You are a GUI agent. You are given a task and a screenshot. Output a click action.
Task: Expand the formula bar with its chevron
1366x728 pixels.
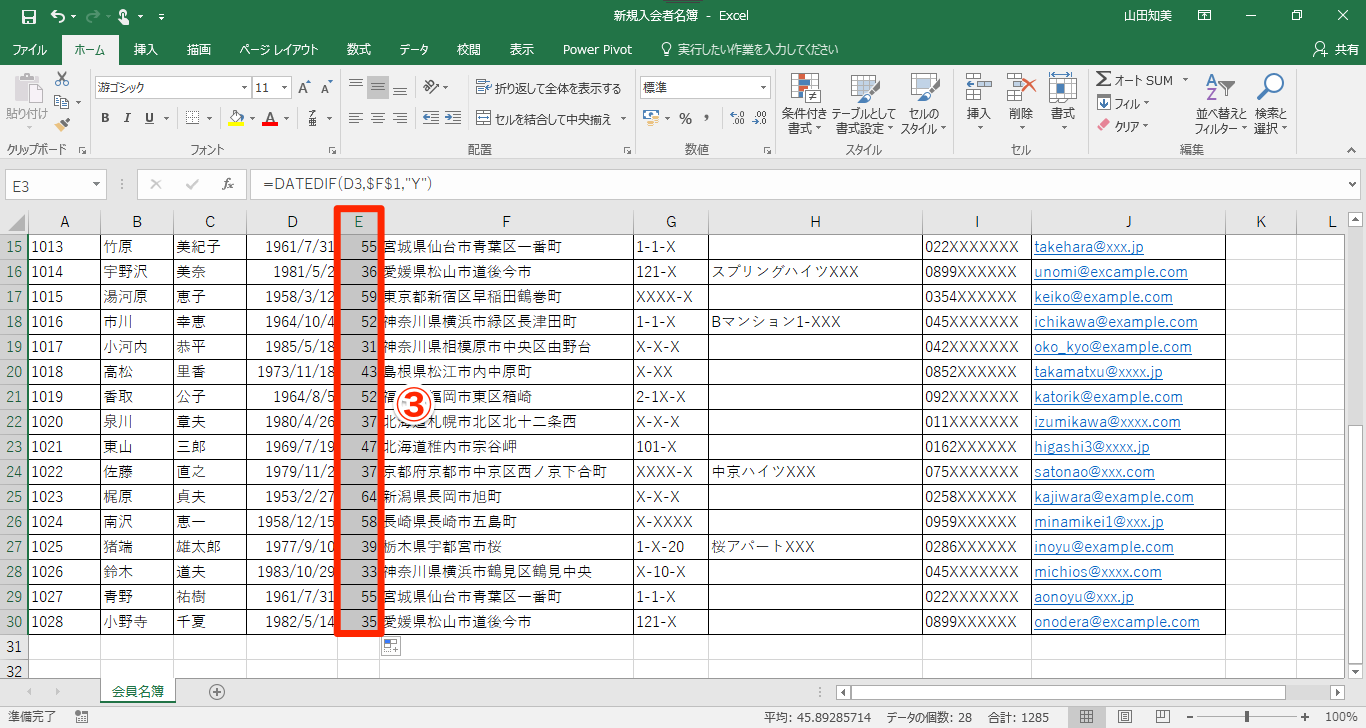(x=1352, y=184)
